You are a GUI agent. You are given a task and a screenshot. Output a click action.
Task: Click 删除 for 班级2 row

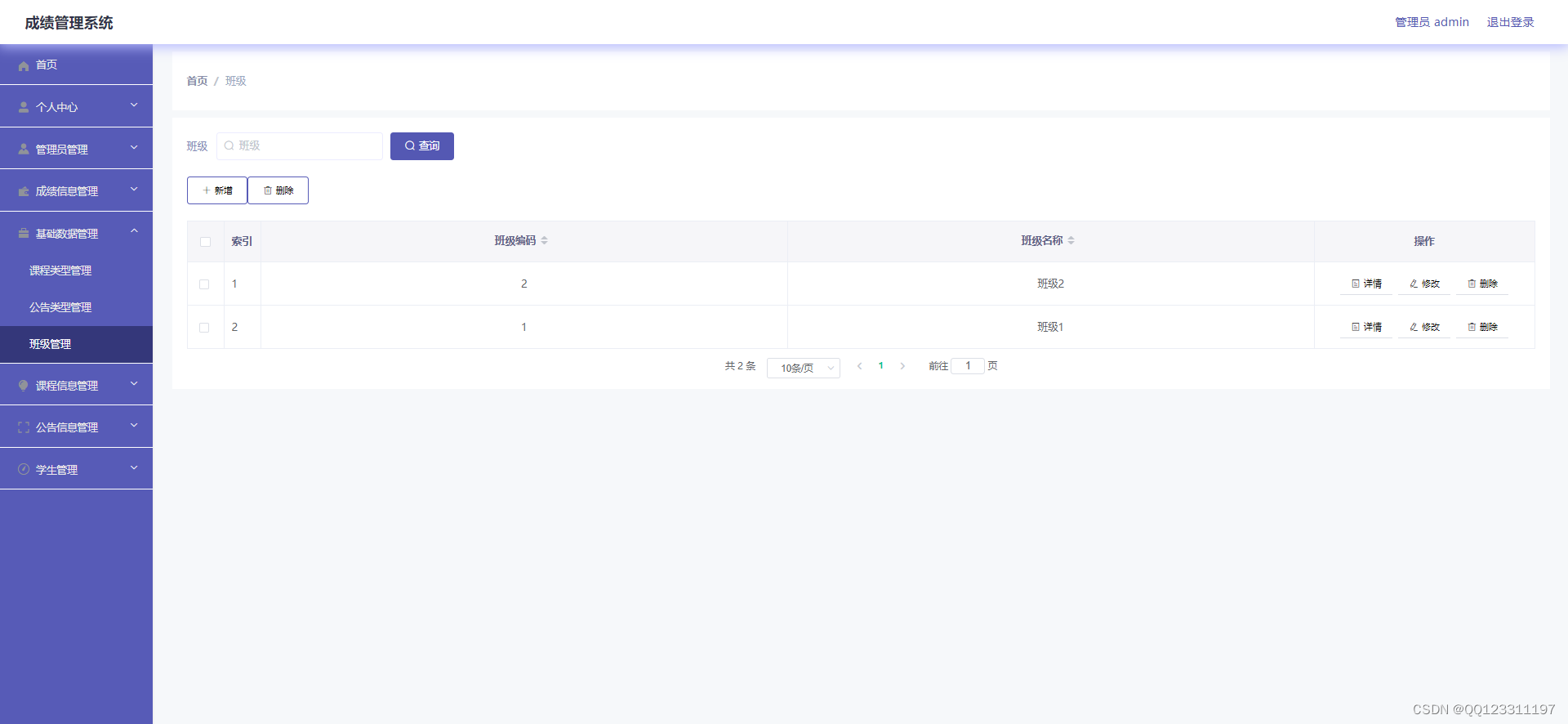(1482, 284)
